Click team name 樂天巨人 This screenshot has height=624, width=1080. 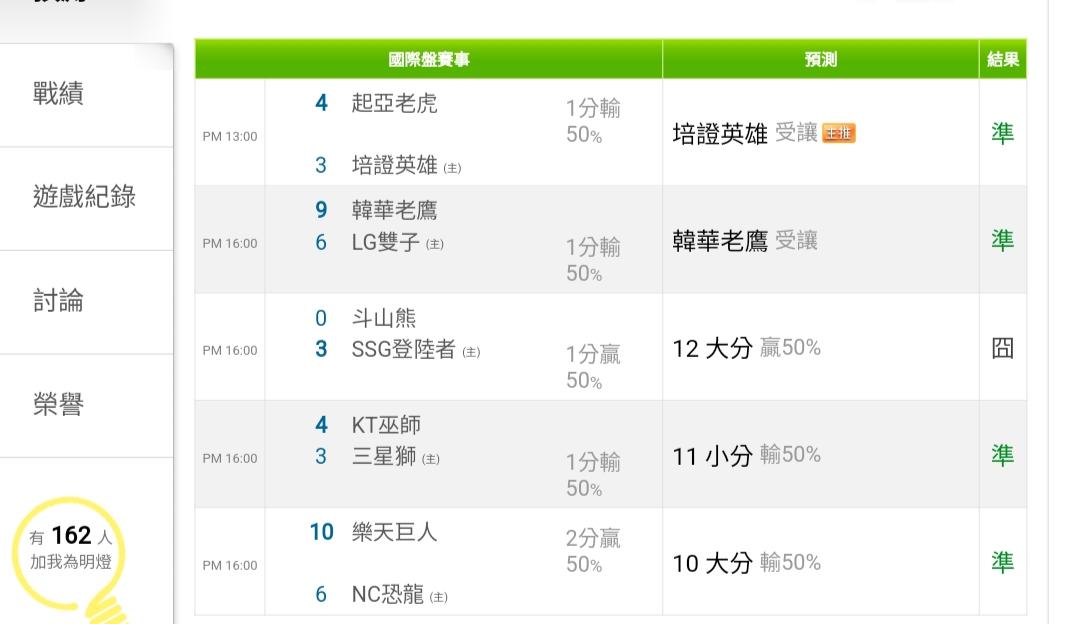[394, 532]
